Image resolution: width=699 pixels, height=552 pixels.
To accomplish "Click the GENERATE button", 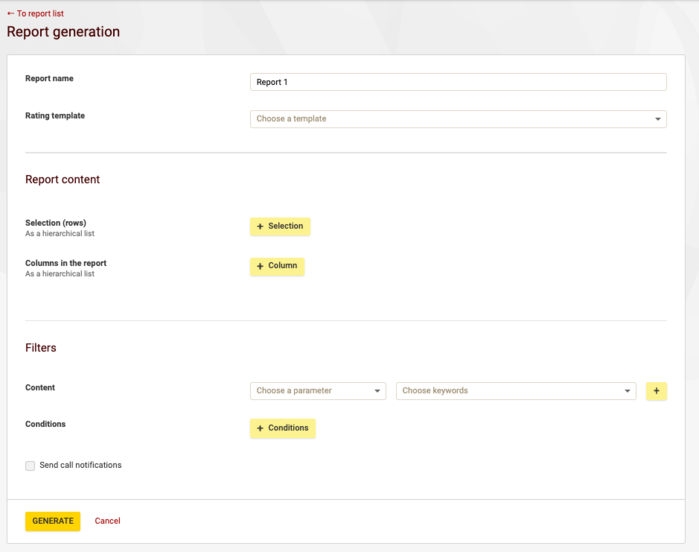I will [53, 521].
